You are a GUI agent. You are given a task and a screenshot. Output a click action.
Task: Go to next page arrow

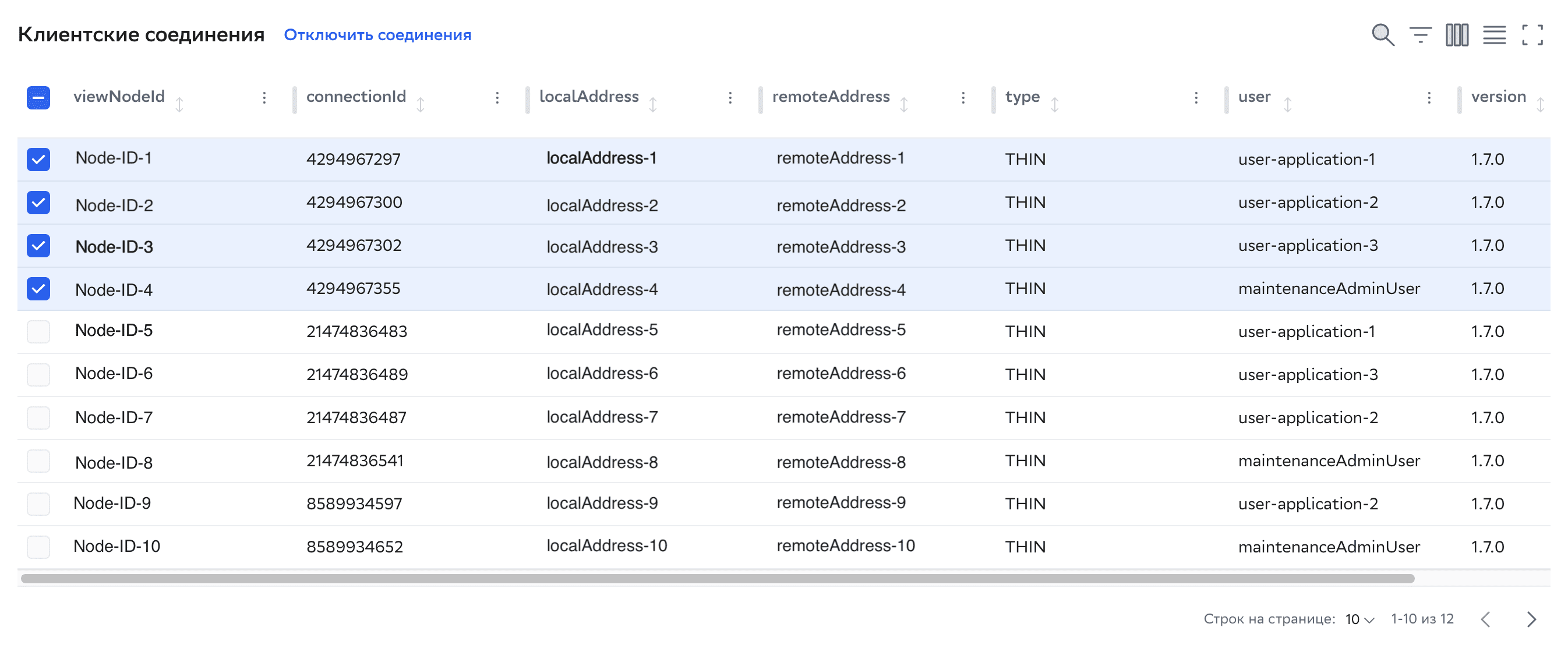[x=1531, y=619]
